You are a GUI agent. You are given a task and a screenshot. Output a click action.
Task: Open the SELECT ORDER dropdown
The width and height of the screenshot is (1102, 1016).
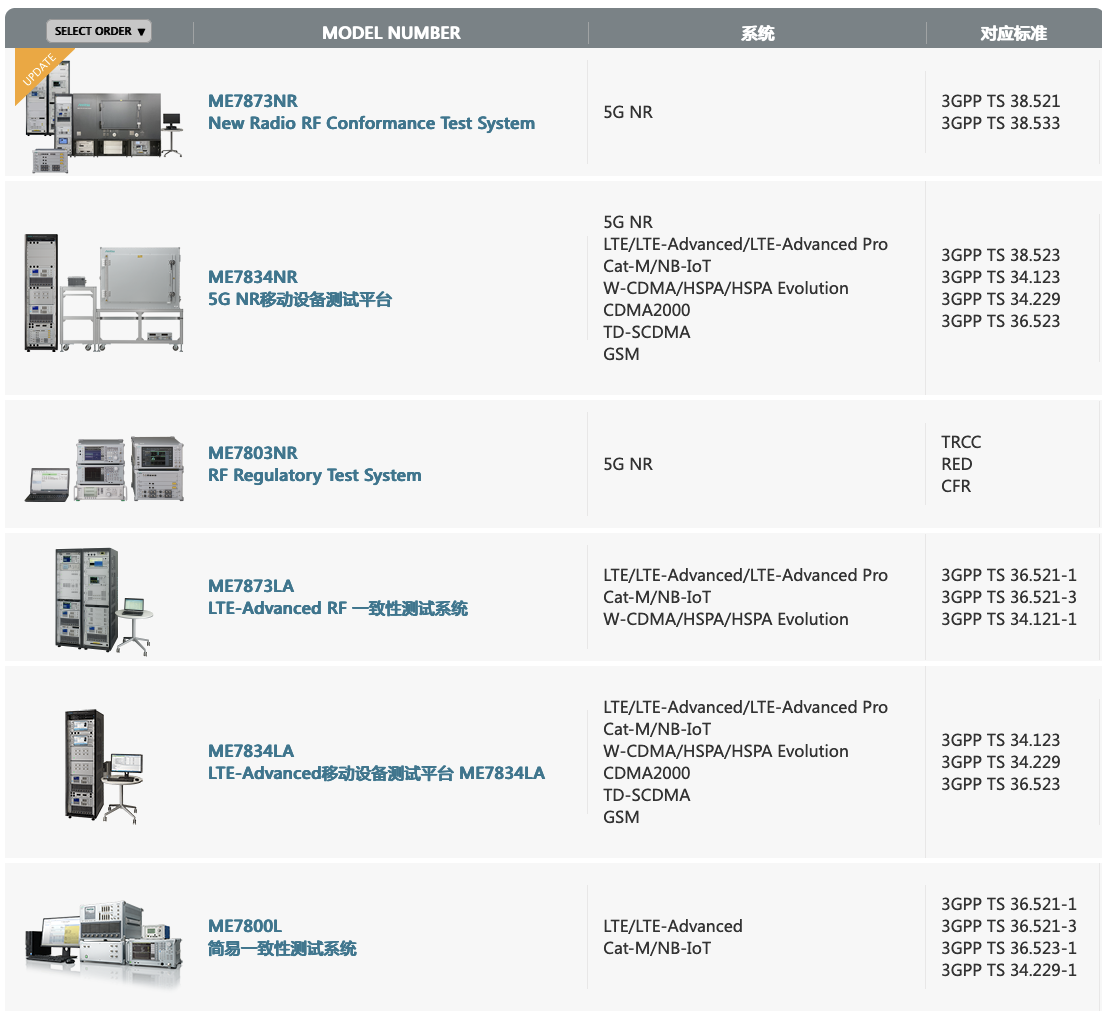(99, 31)
